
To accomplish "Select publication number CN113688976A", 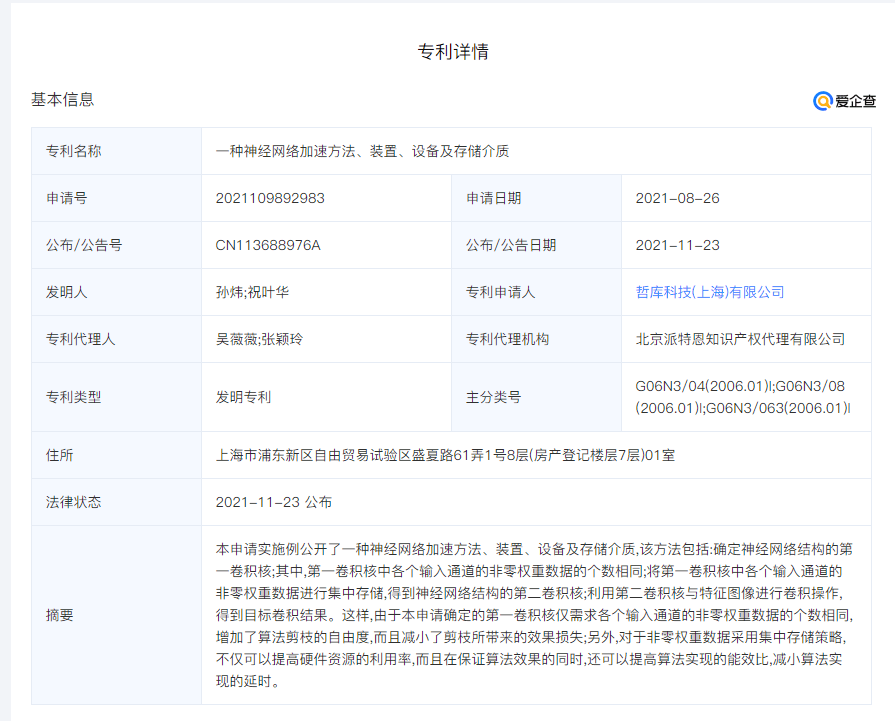I will (x=268, y=245).
